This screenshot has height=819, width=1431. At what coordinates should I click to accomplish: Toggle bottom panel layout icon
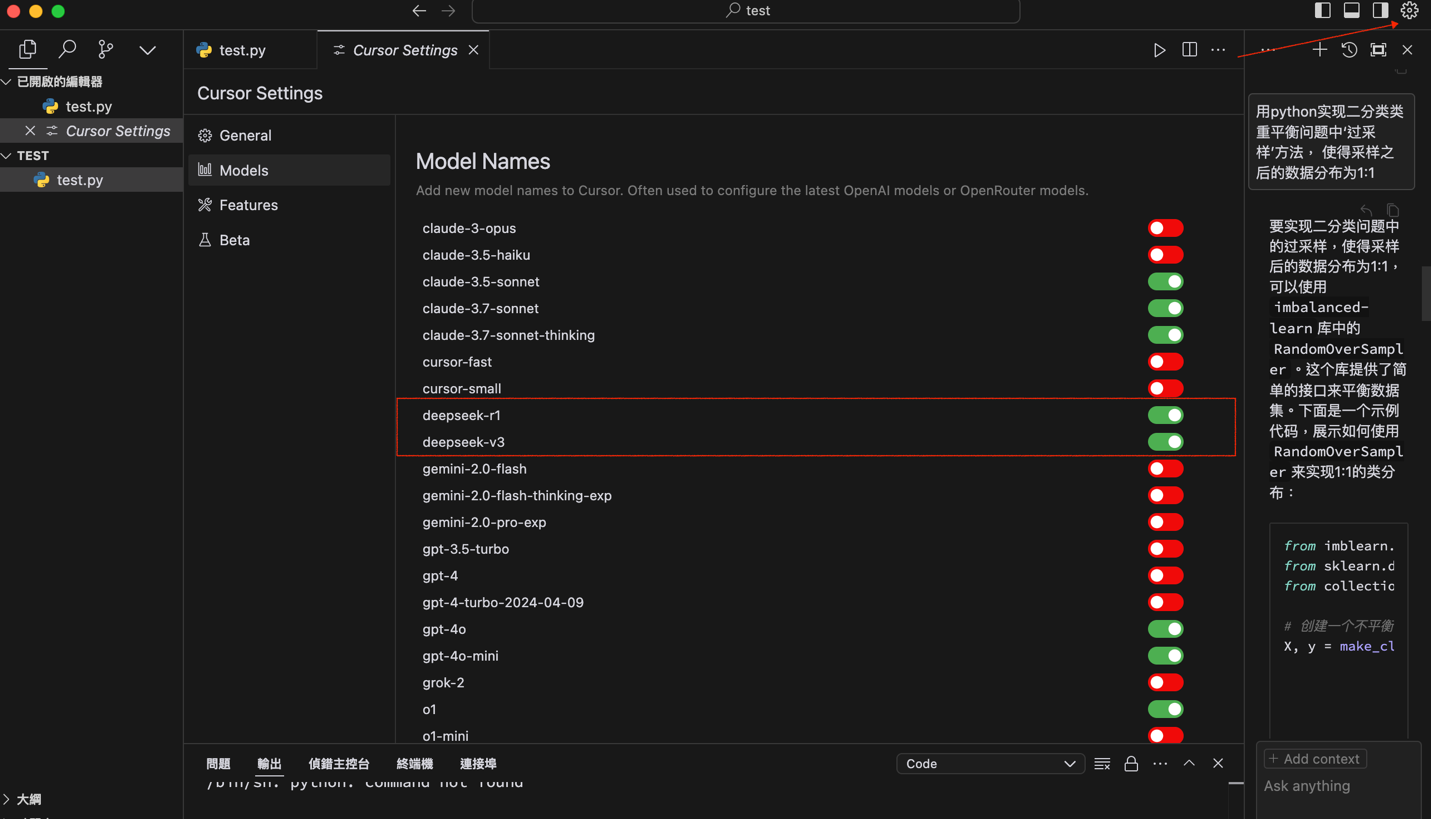point(1352,10)
